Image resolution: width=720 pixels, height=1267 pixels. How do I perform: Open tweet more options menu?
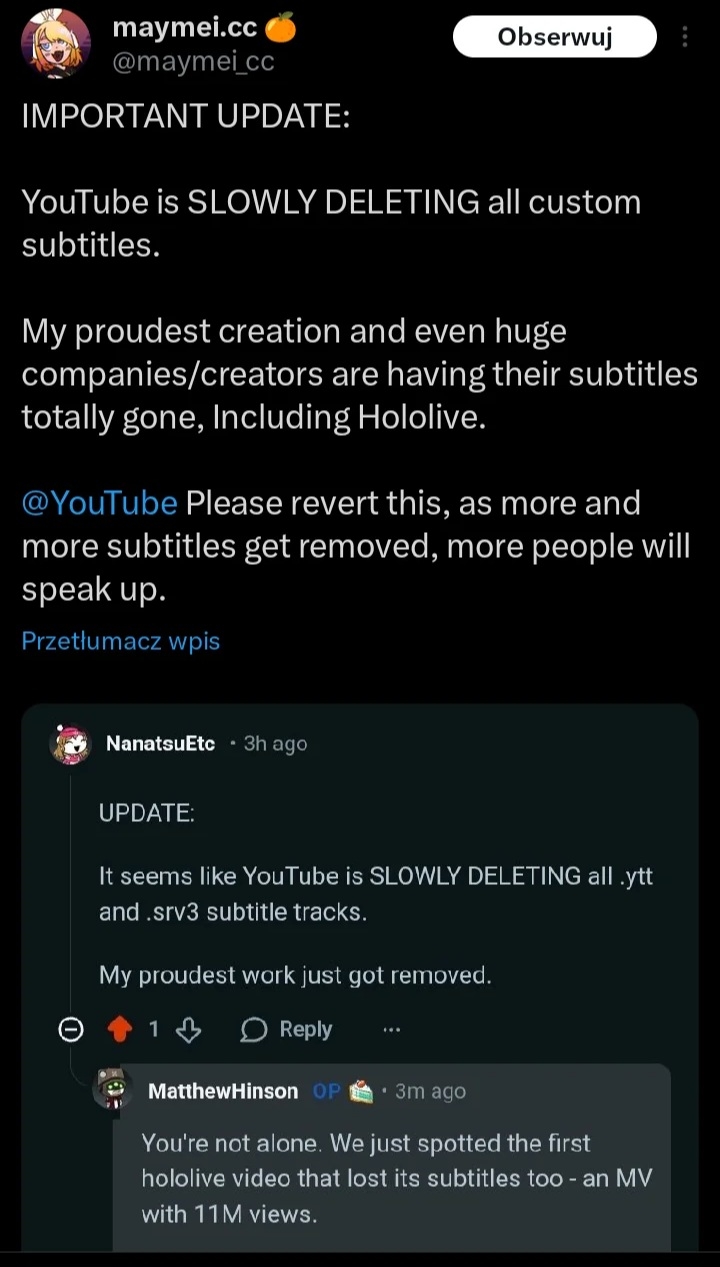click(685, 38)
